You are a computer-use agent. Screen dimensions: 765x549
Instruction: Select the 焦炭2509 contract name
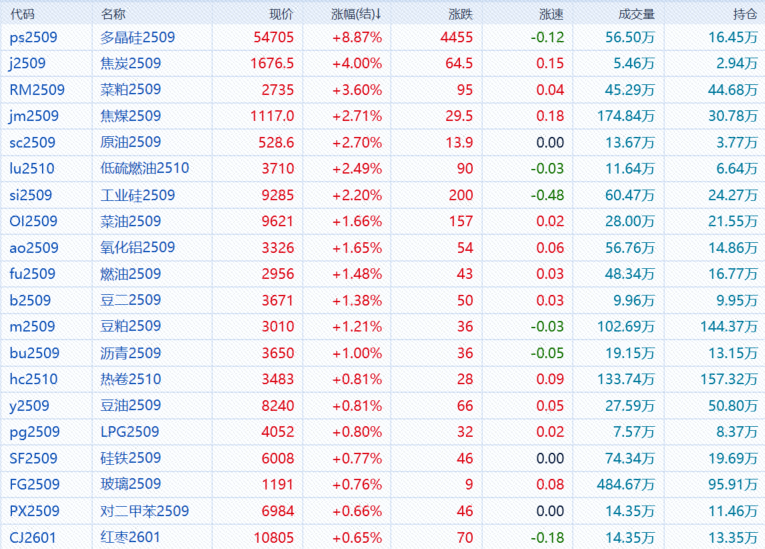tap(131, 64)
